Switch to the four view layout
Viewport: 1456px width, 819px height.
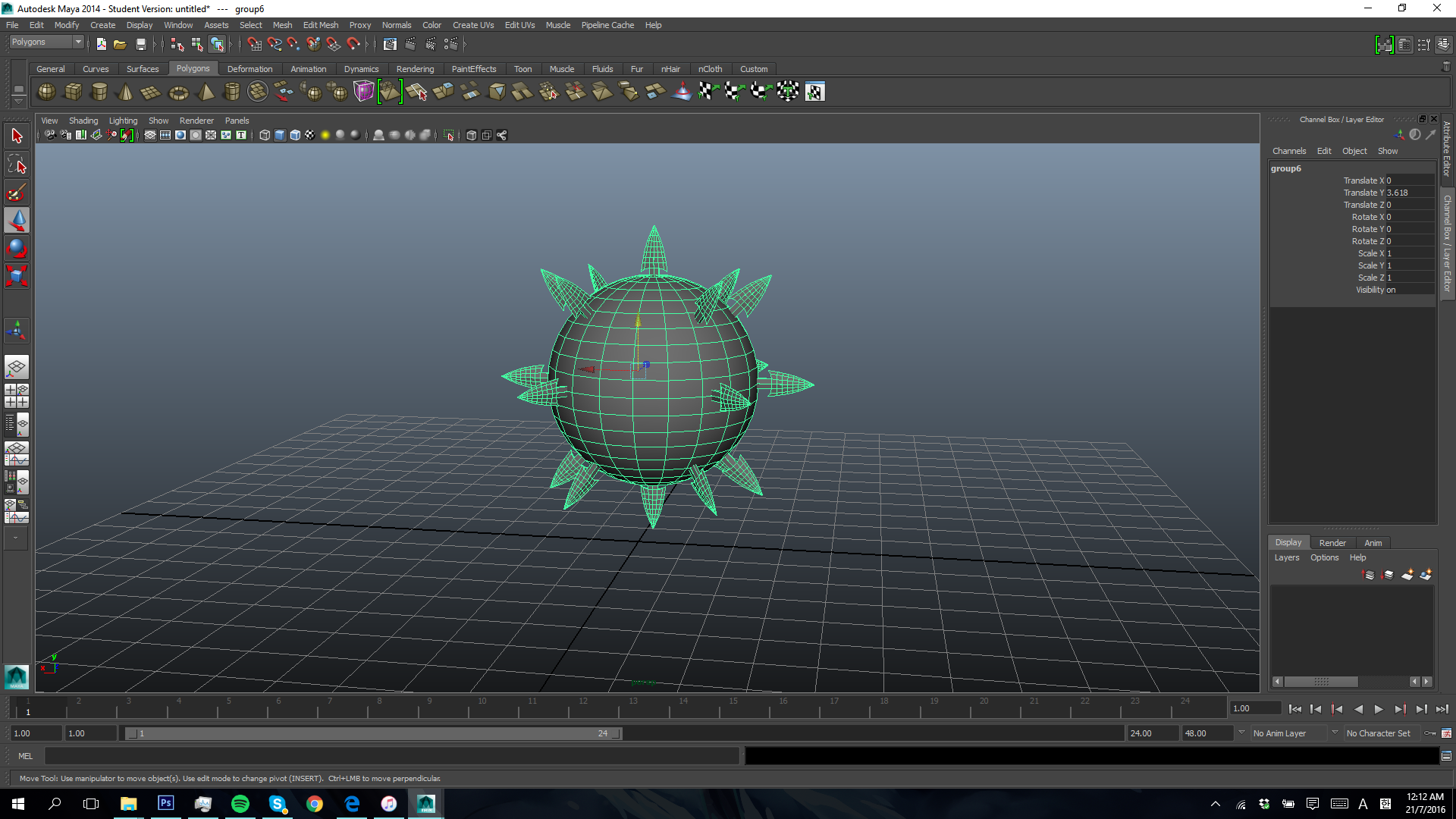click(x=17, y=396)
